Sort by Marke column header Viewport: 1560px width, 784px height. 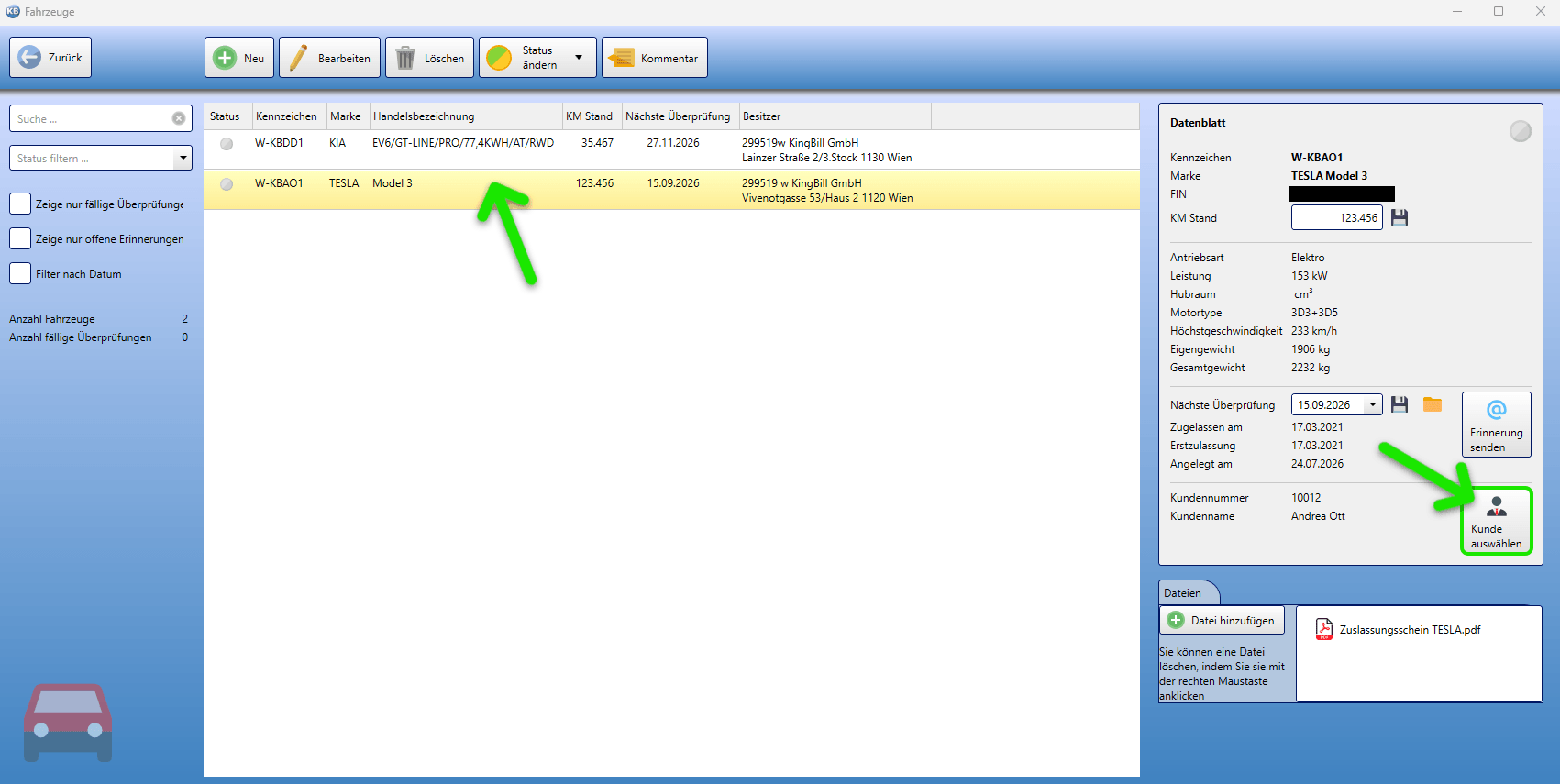[x=346, y=116]
